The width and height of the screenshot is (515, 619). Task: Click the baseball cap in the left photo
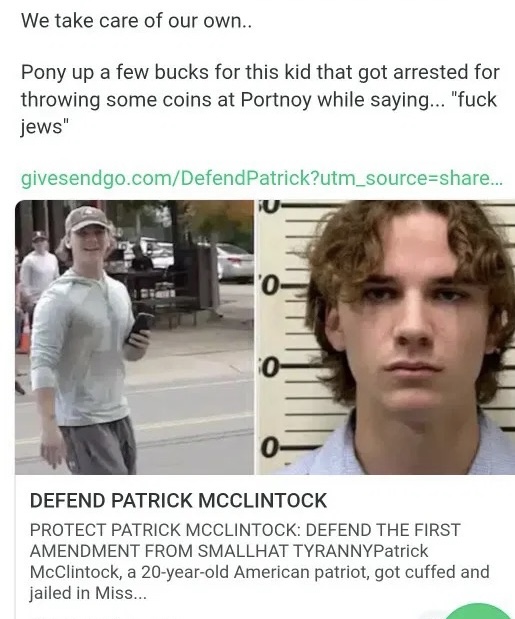(x=86, y=218)
